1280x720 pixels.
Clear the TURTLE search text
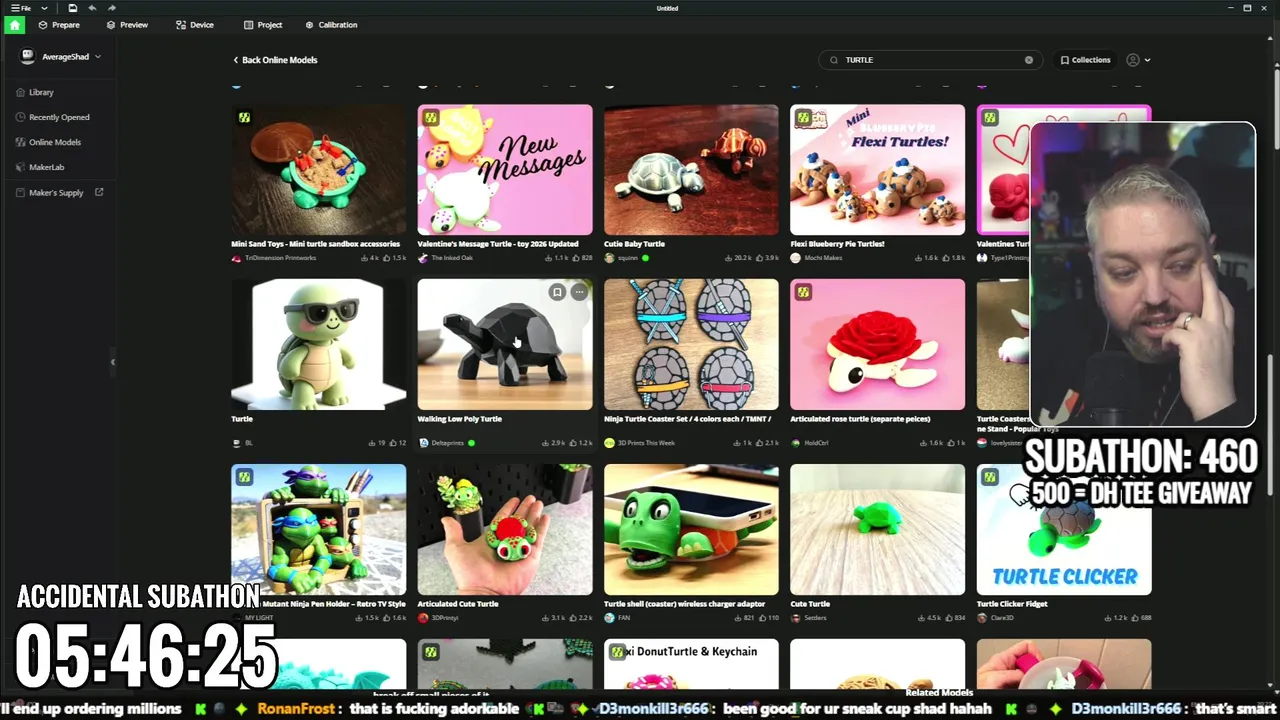1028,60
